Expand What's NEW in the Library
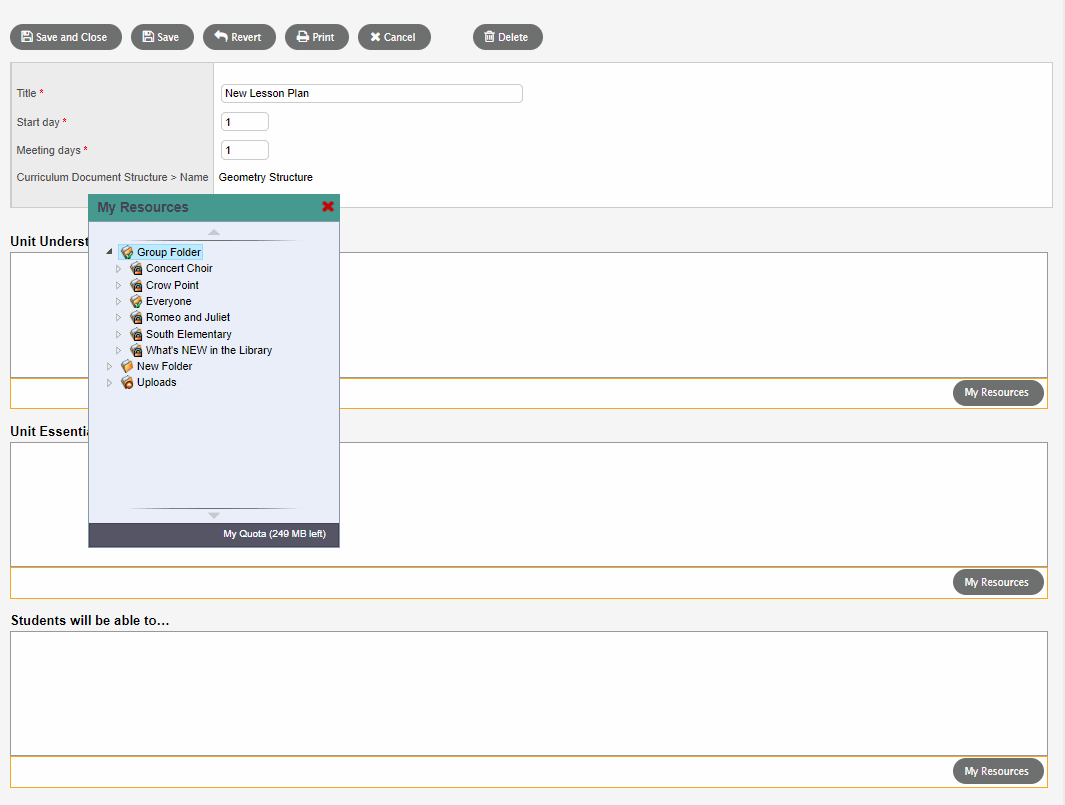1065x805 pixels. (x=118, y=351)
